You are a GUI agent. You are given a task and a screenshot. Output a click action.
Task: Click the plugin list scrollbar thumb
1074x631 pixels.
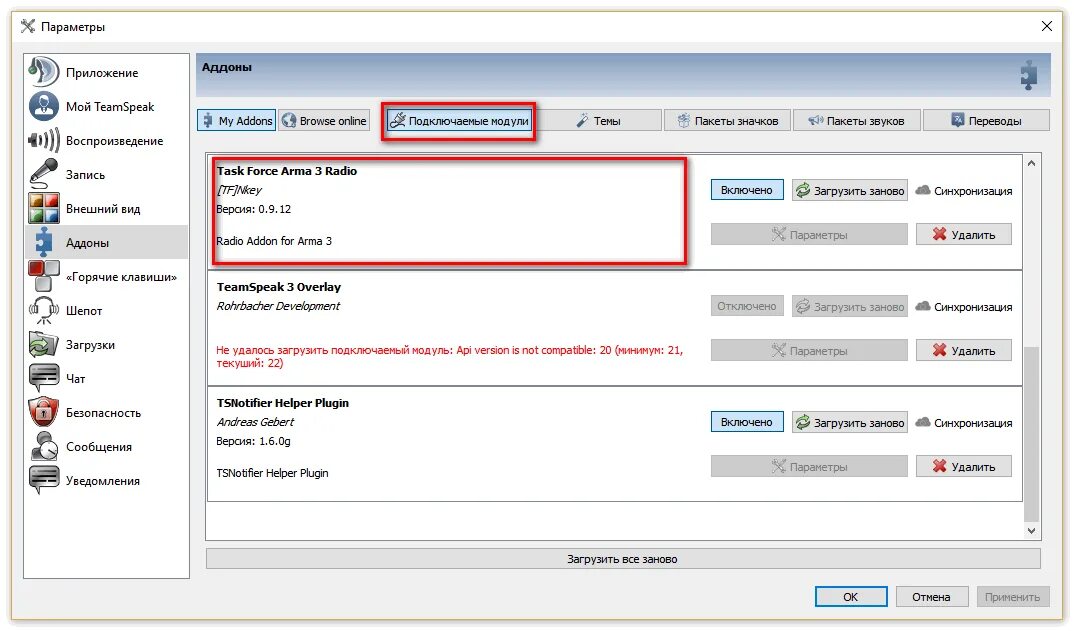pyautogui.click(x=1032, y=434)
